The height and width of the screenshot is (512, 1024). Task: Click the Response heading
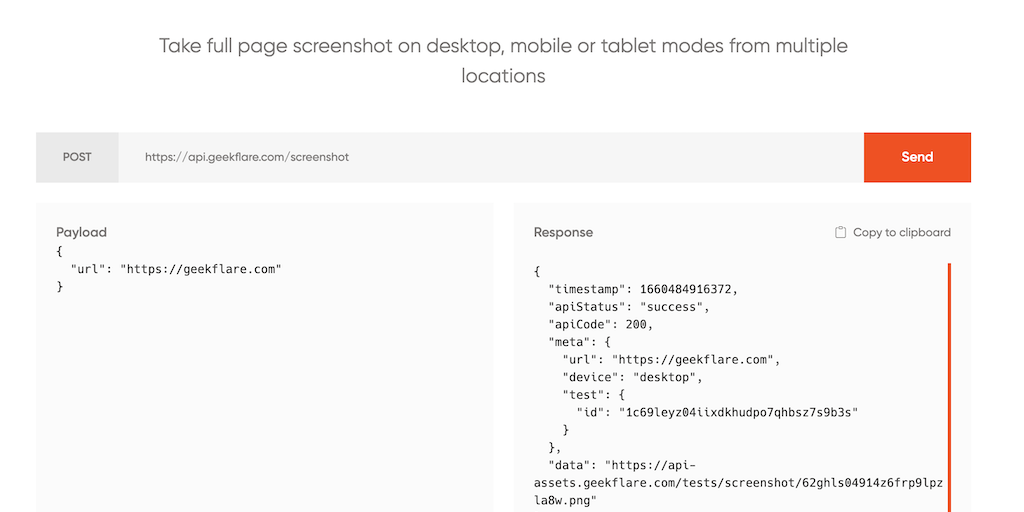click(x=563, y=232)
